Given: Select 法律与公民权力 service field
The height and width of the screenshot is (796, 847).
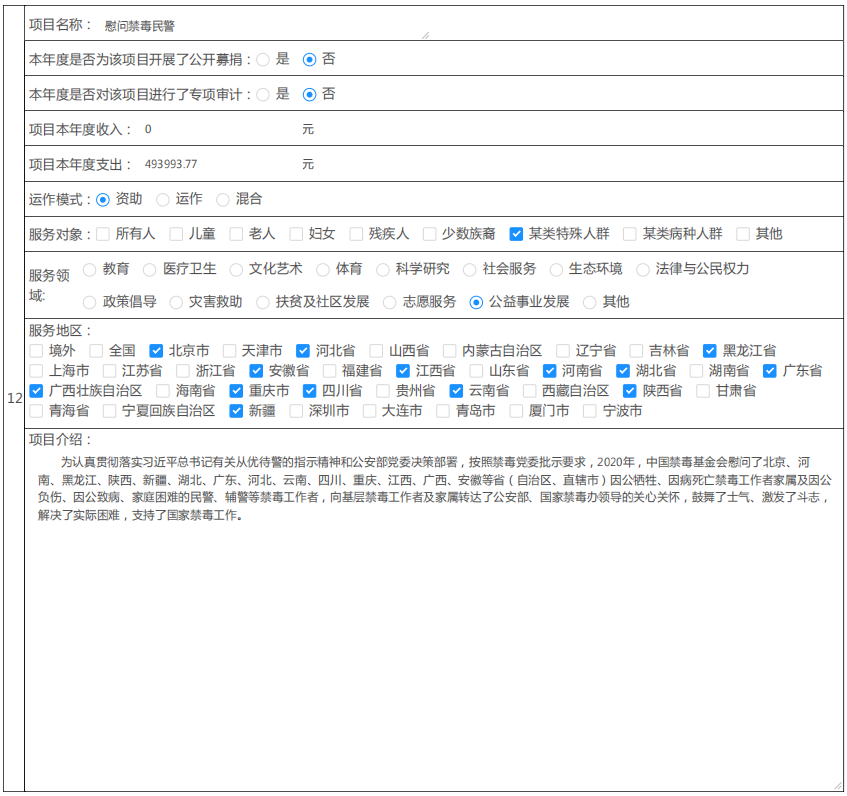Looking at the screenshot, I should pos(643,270).
